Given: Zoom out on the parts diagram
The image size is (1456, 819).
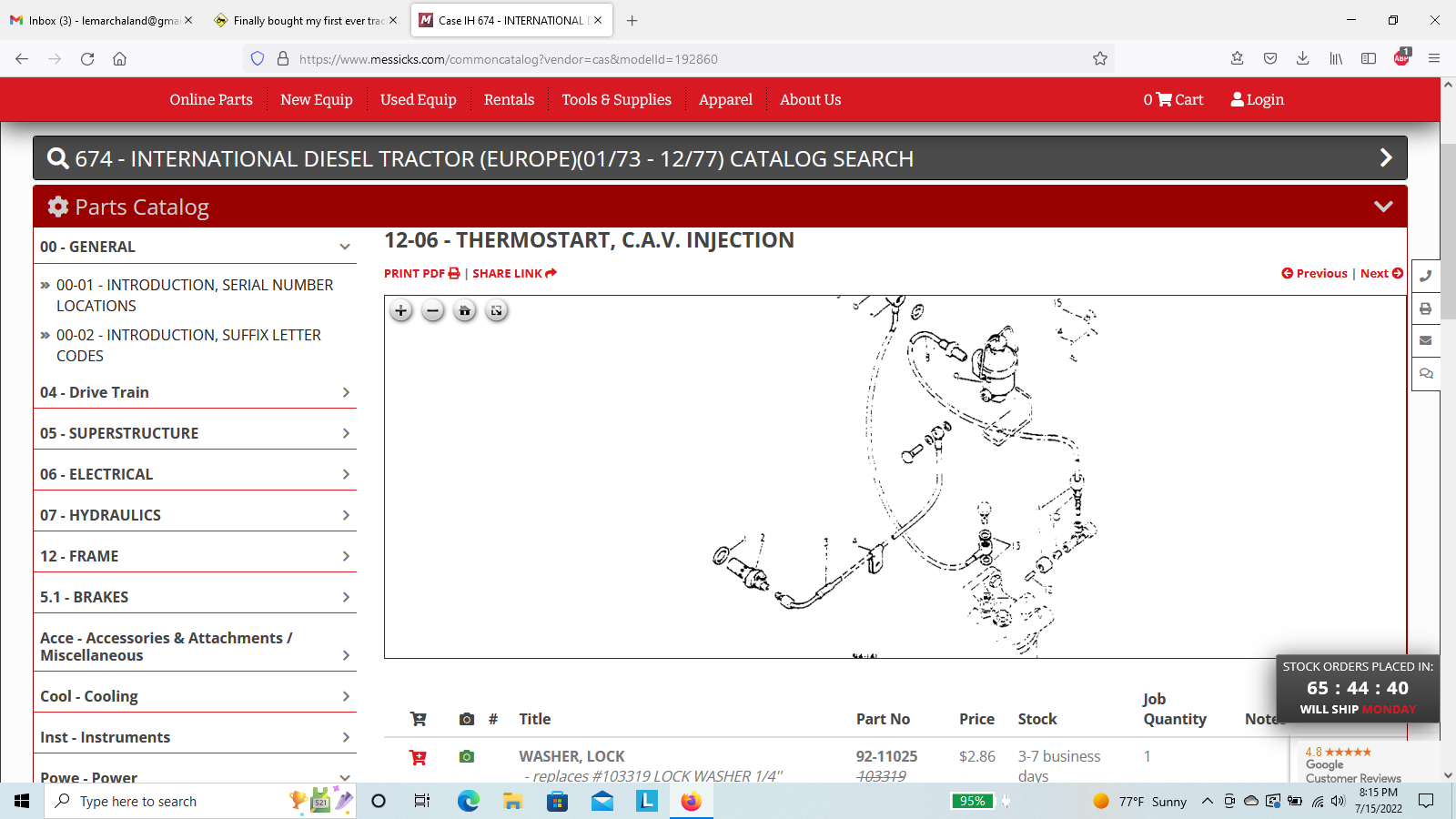Looking at the screenshot, I should pos(433,311).
